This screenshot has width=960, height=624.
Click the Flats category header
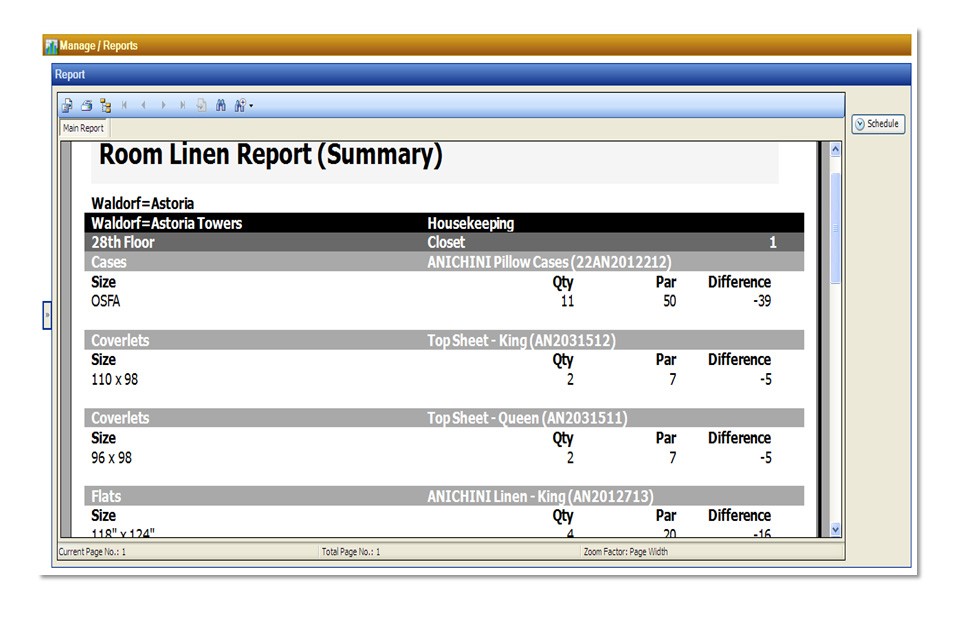pos(106,496)
